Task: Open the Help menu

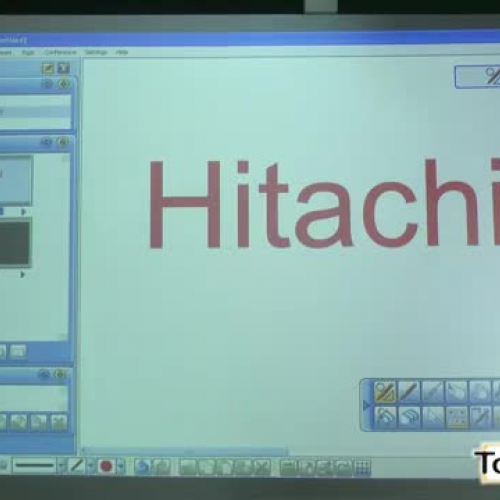Action: point(122,52)
